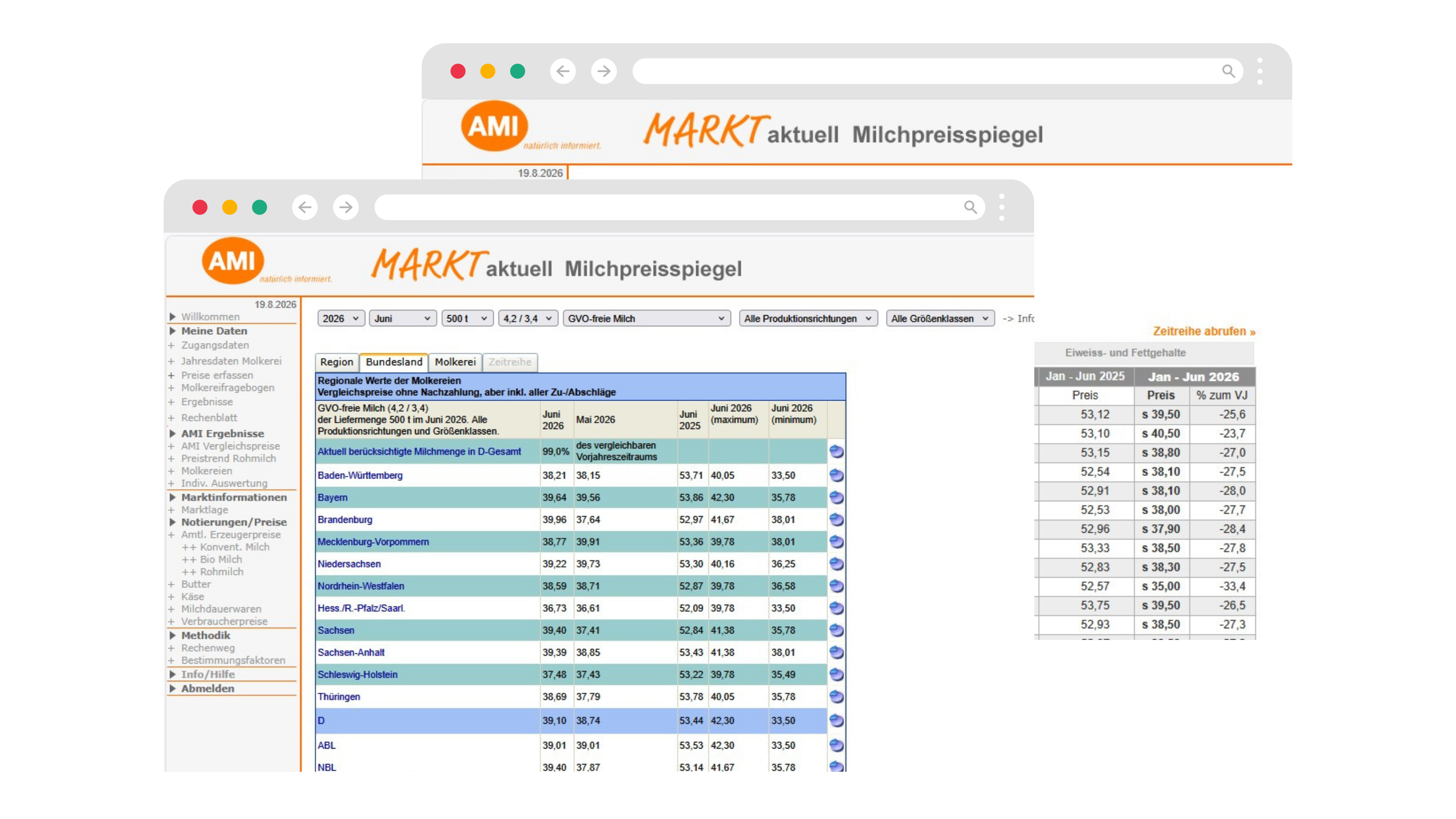Expand Notierungen/Preise sidebar section
This screenshot has height=819, width=1456.
point(233,522)
